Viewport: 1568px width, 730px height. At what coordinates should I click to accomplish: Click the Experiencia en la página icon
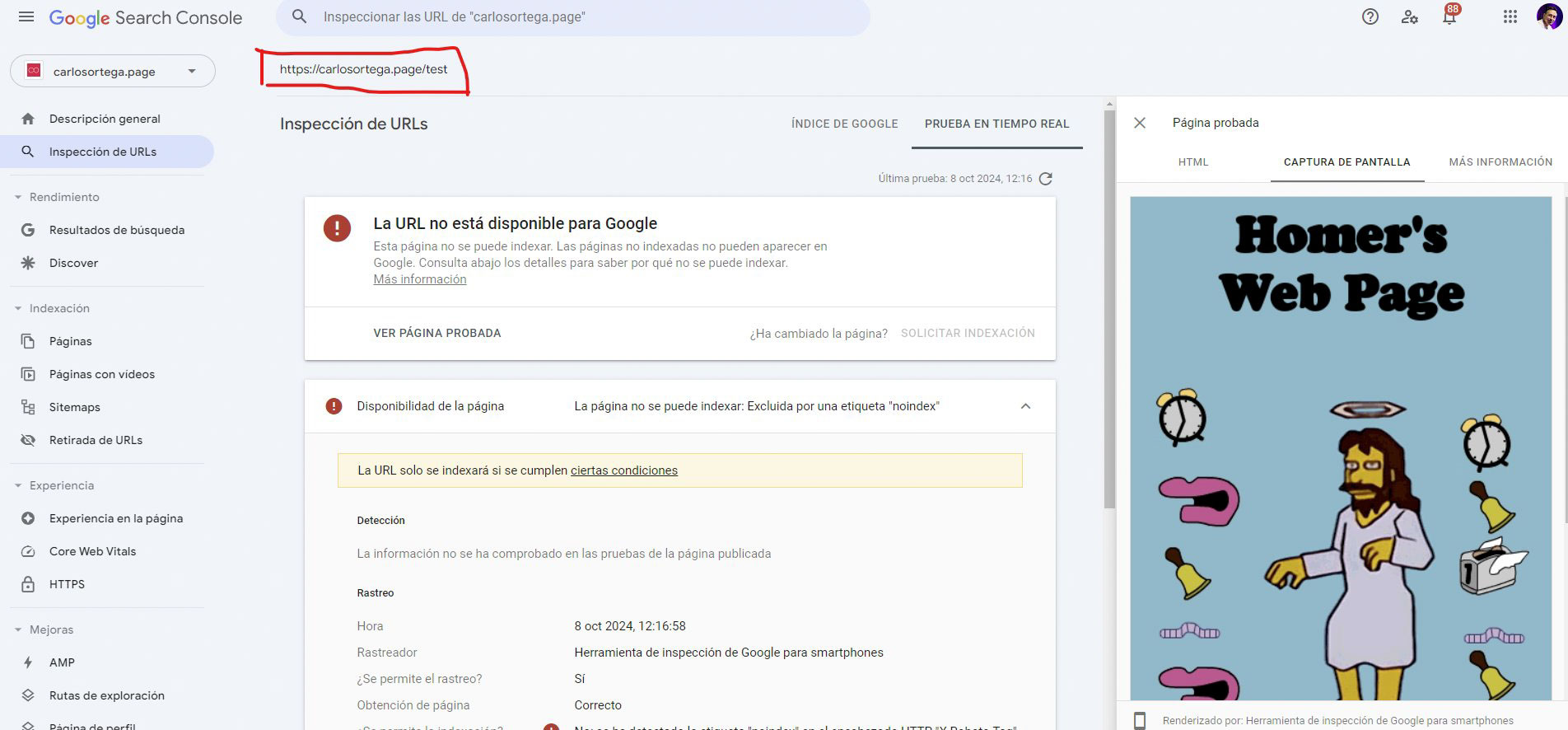pos(28,518)
